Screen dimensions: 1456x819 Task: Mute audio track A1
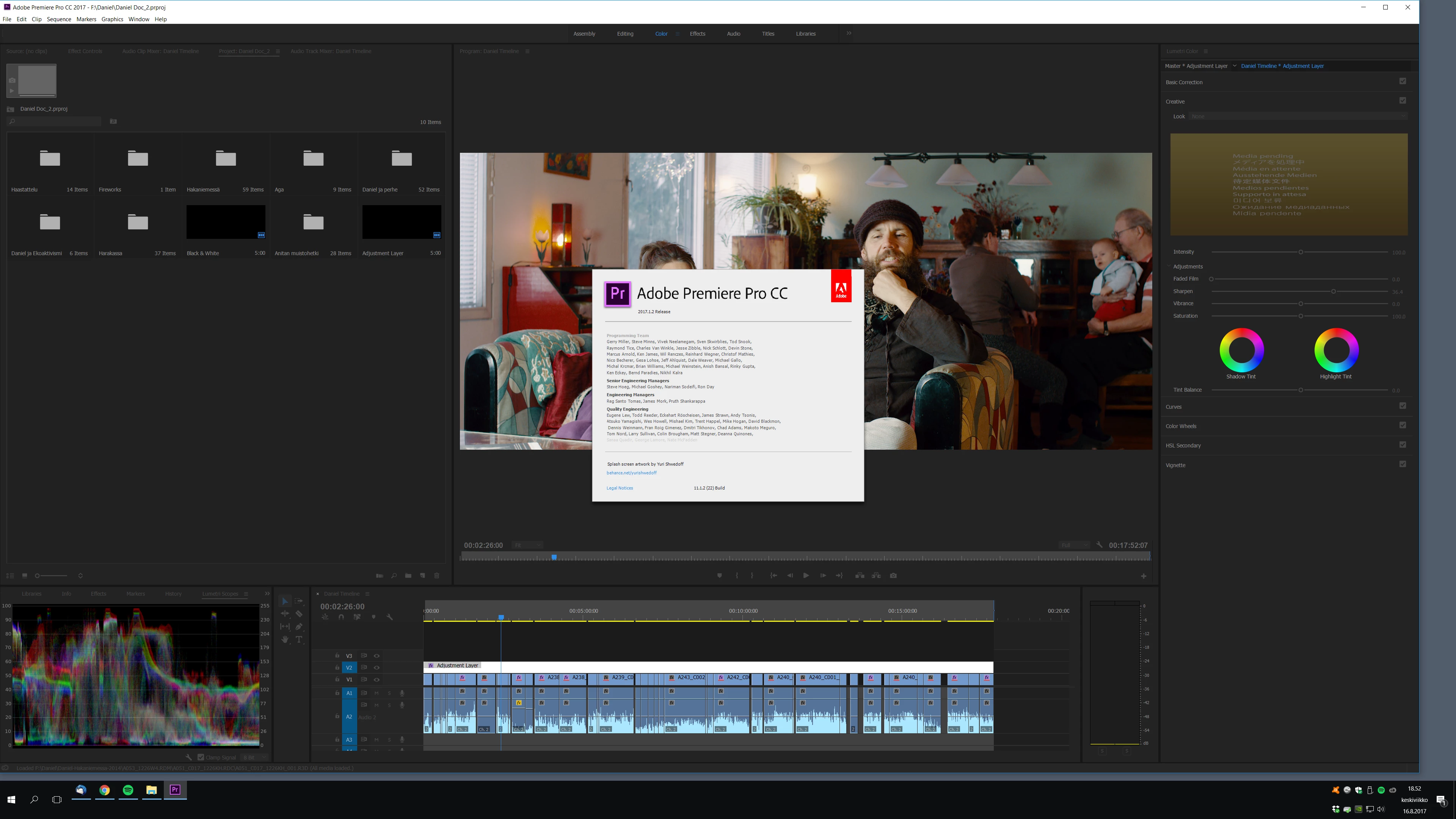(x=377, y=693)
